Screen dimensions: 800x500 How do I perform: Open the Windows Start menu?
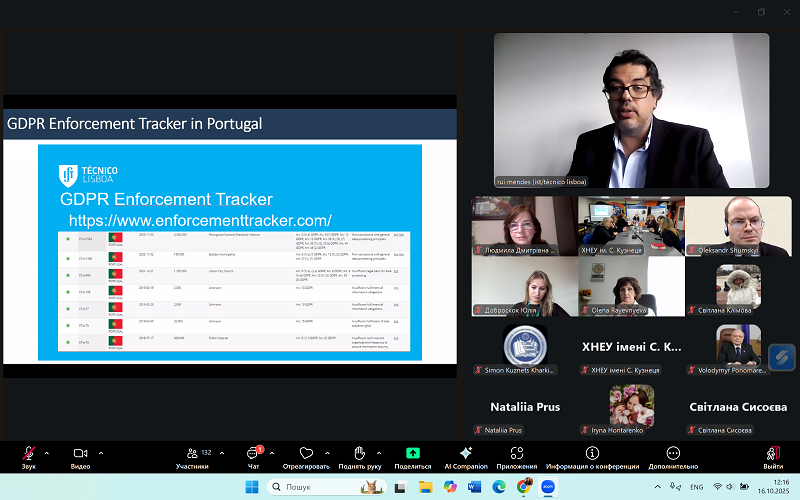point(251,486)
